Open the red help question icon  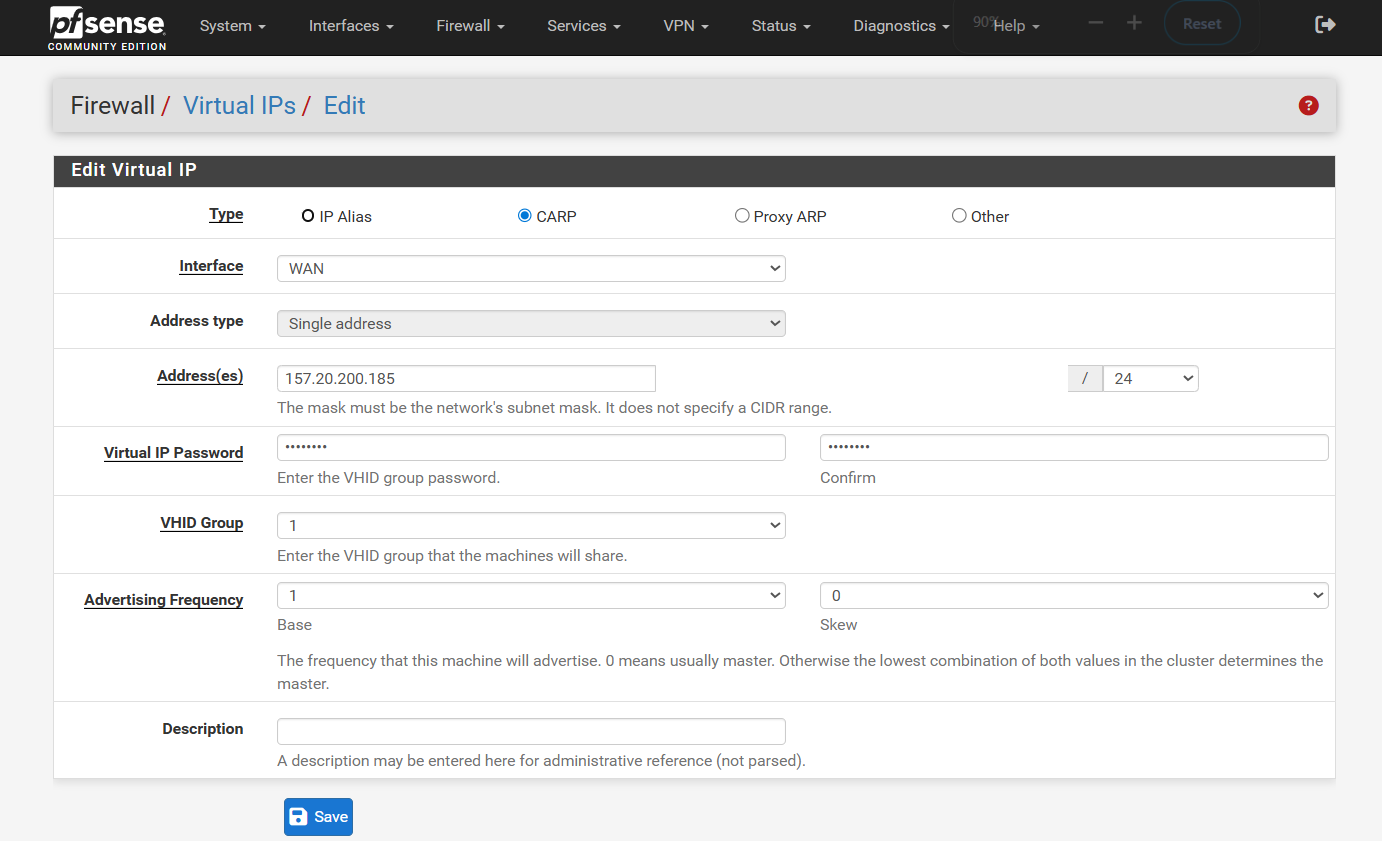1308,106
